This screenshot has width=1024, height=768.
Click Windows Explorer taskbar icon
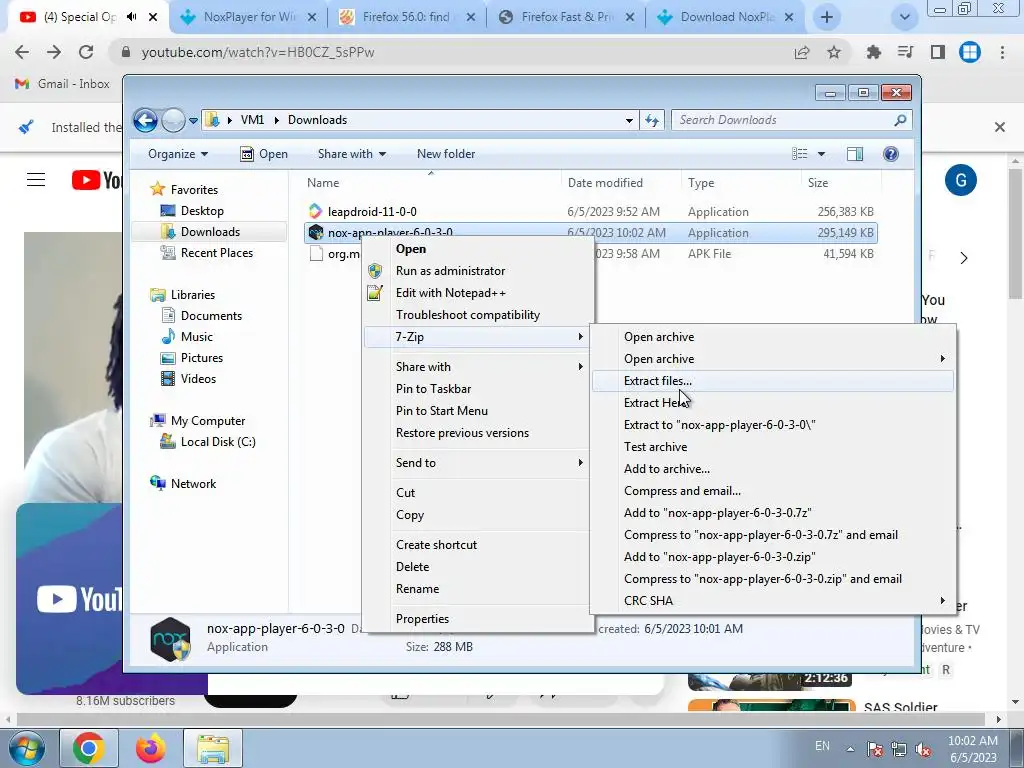coord(213,748)
